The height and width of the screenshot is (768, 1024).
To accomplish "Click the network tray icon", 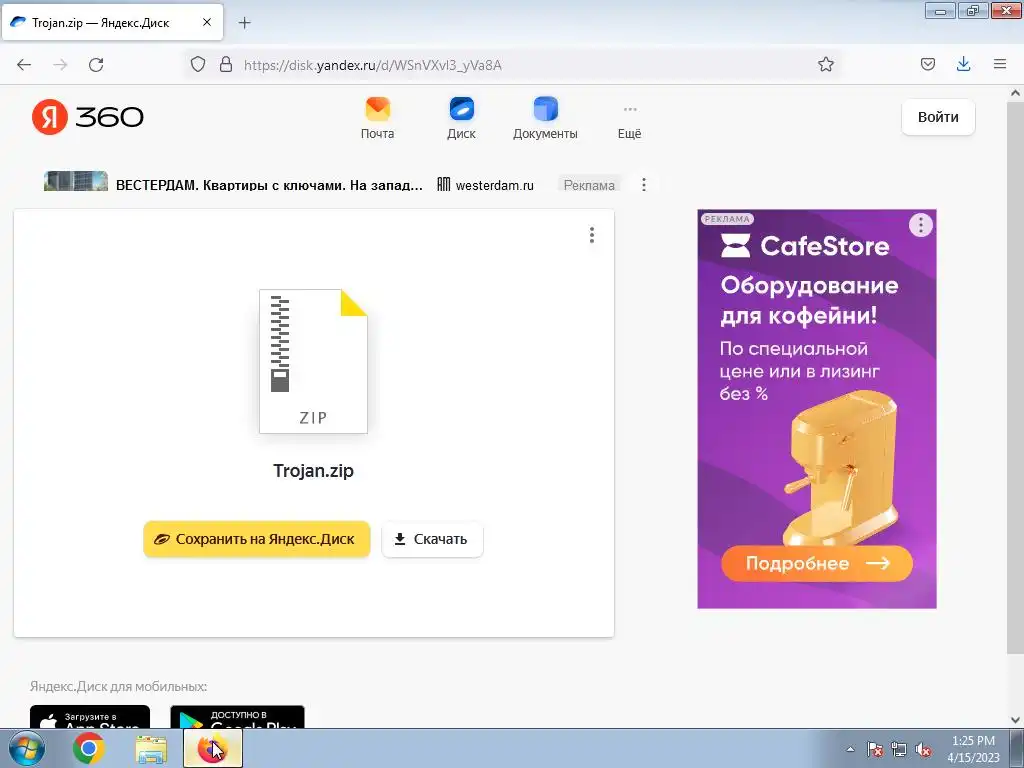I will coord(899,749).
